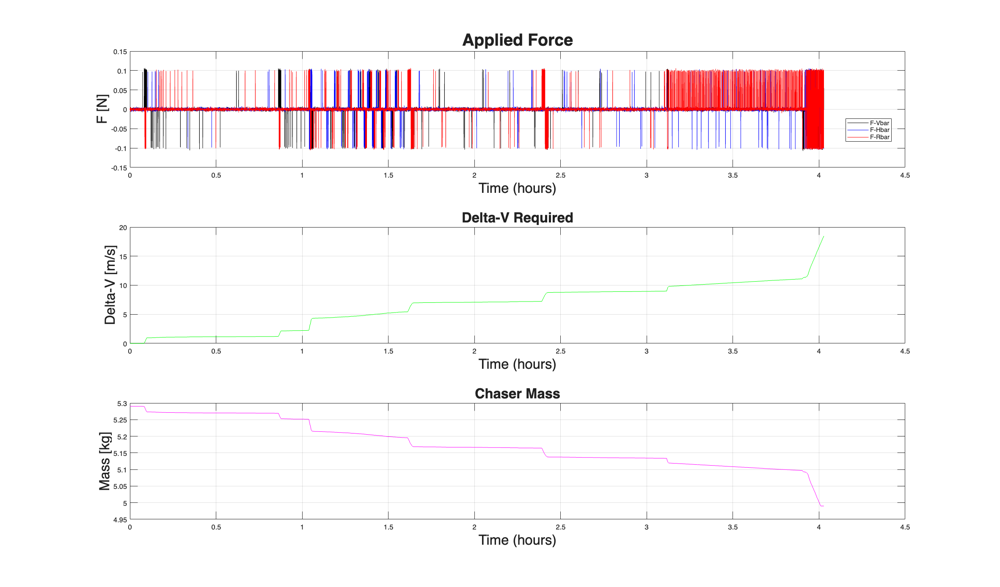Click the black F-Vbar legend line sample

tap(858, 123)
